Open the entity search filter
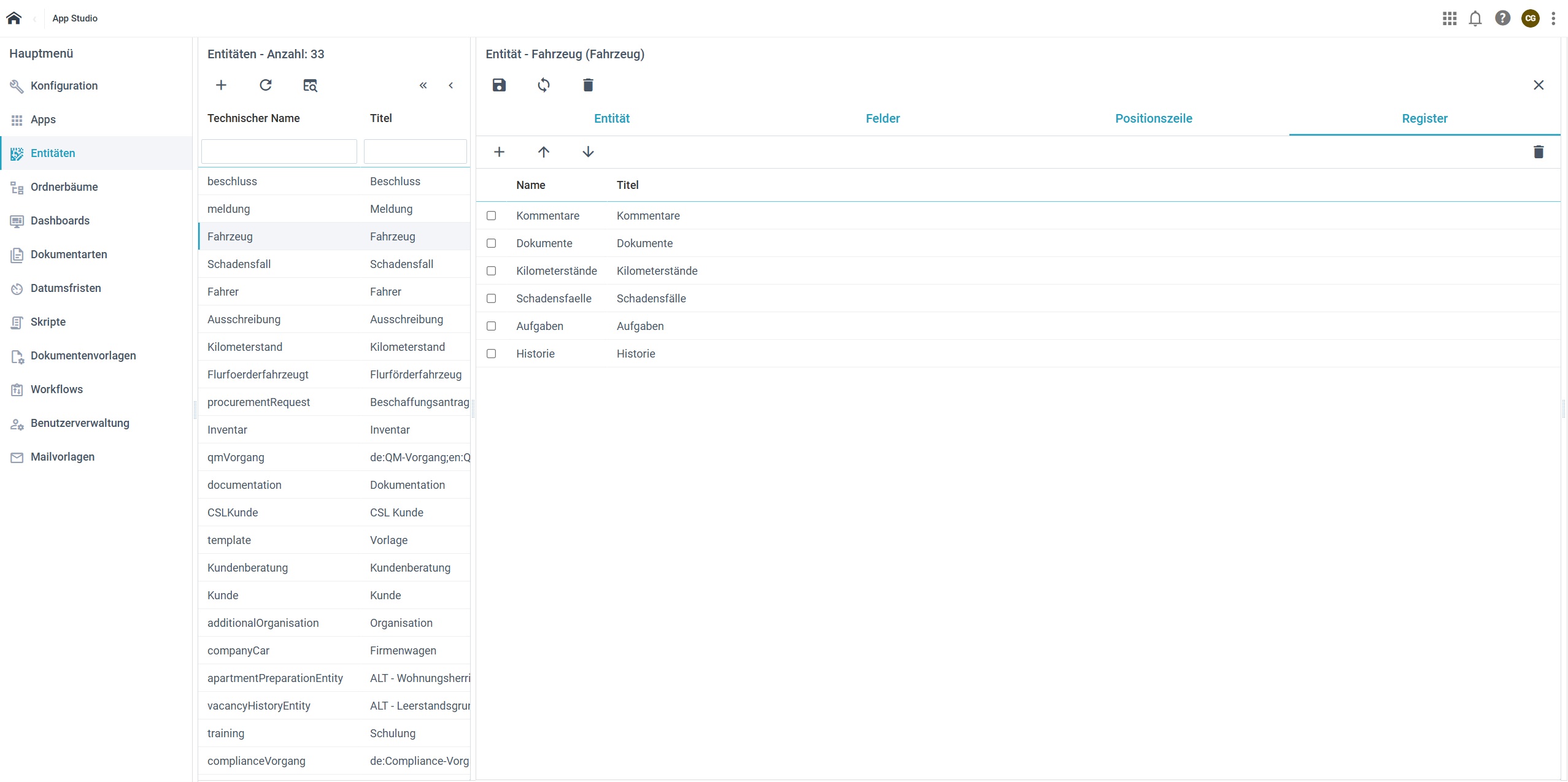This screenshot has width=1568, height=782. 310,85
